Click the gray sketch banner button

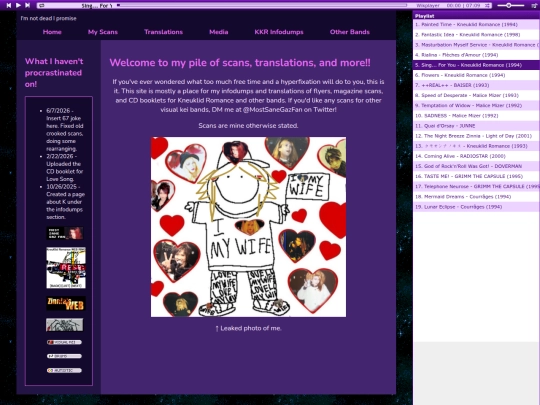coord(65,325)
